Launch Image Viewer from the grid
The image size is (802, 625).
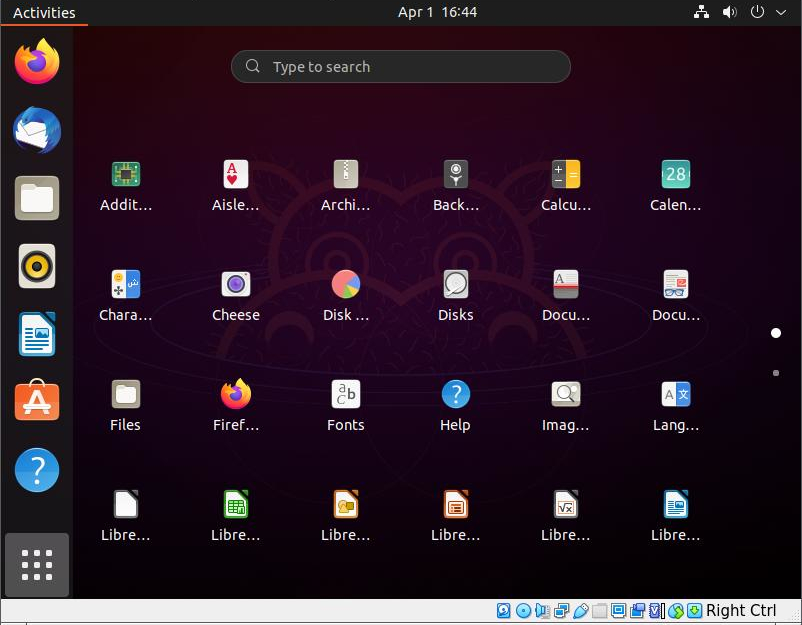pos(566,395)
